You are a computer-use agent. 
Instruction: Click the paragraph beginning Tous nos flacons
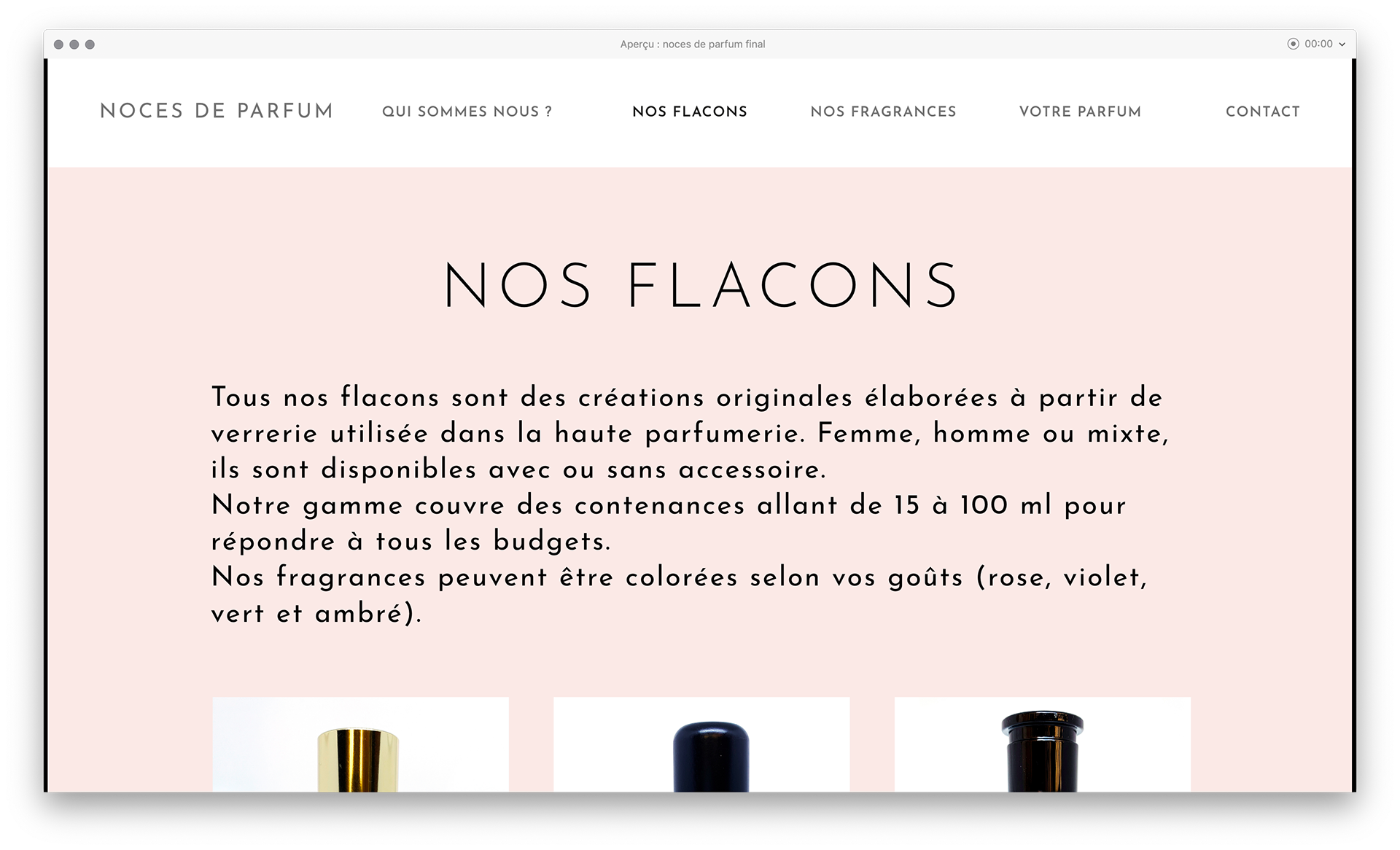coord(690,433)
